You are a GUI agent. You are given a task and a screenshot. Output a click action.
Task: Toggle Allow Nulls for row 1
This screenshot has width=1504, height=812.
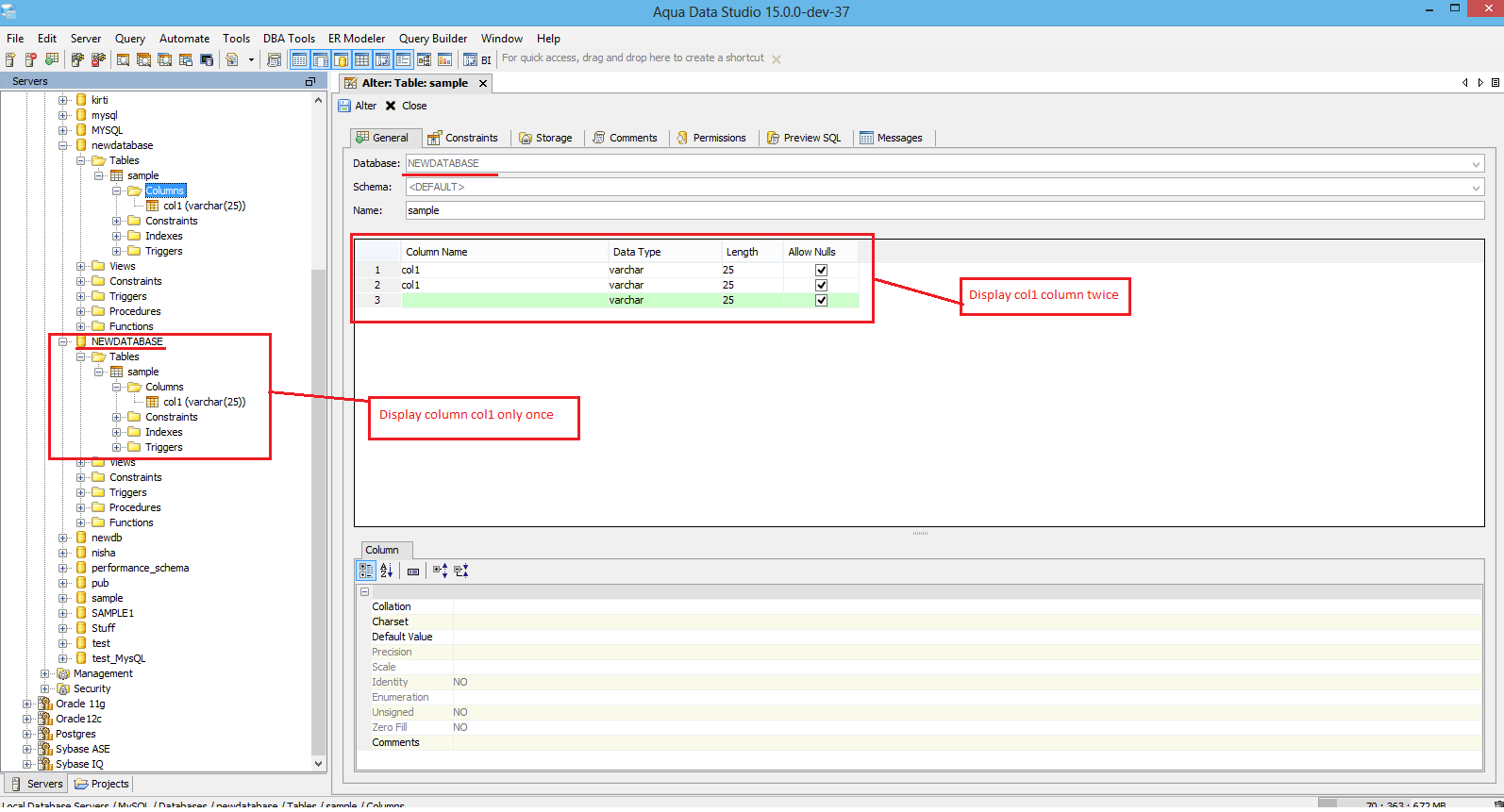point(821,270)
